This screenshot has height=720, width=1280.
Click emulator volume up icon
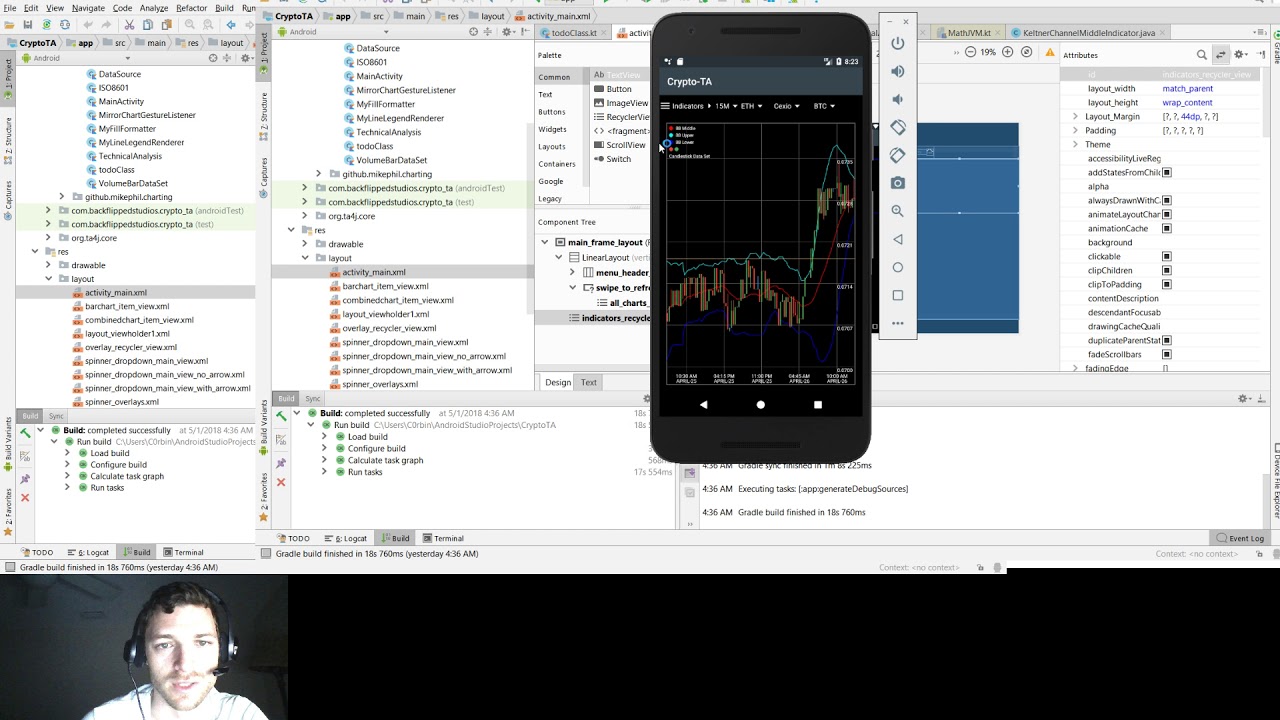[897, 71]
